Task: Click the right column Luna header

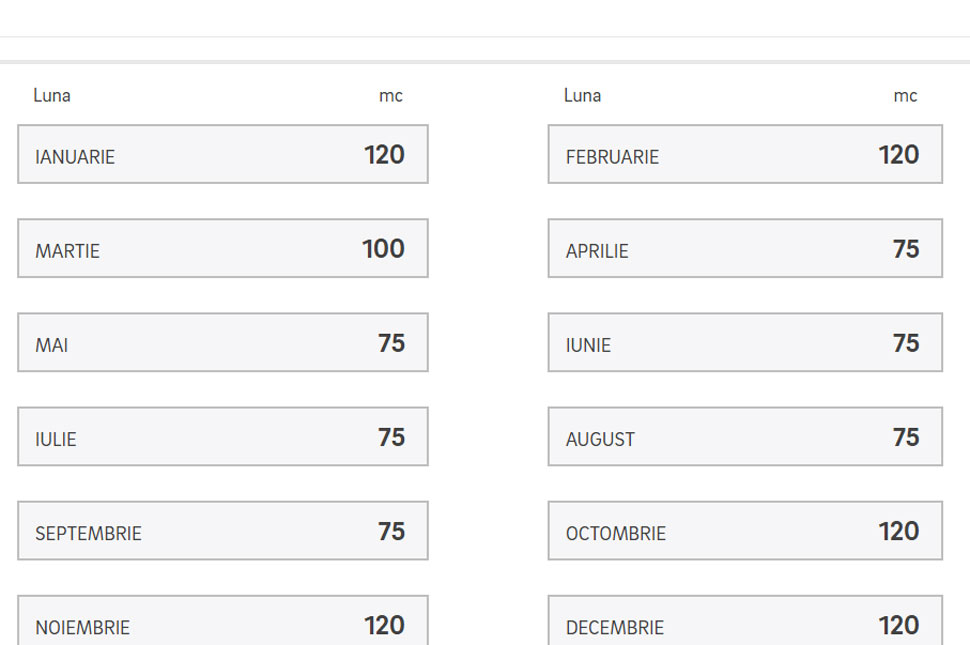Action: point(582,96)
